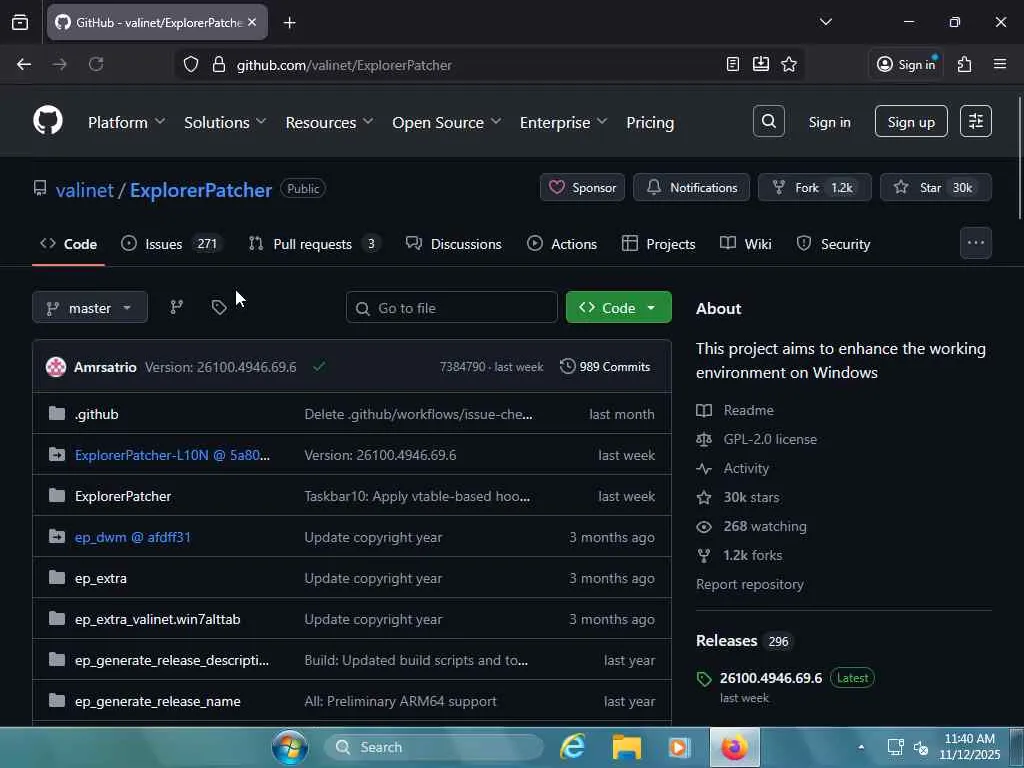Star the repository with Star 30k button

pos(936,187)
